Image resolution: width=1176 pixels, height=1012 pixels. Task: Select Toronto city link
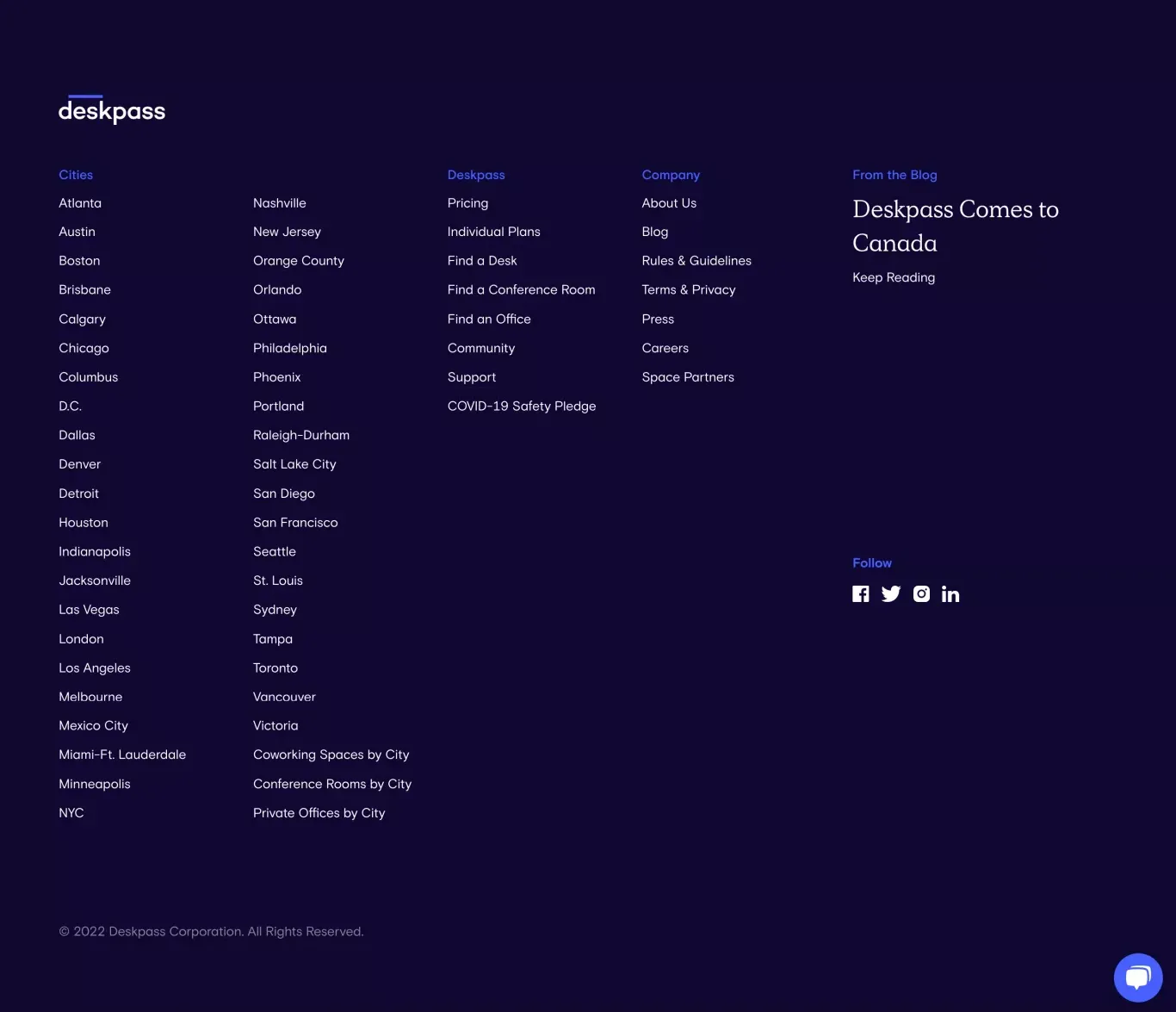click(275, 668)
